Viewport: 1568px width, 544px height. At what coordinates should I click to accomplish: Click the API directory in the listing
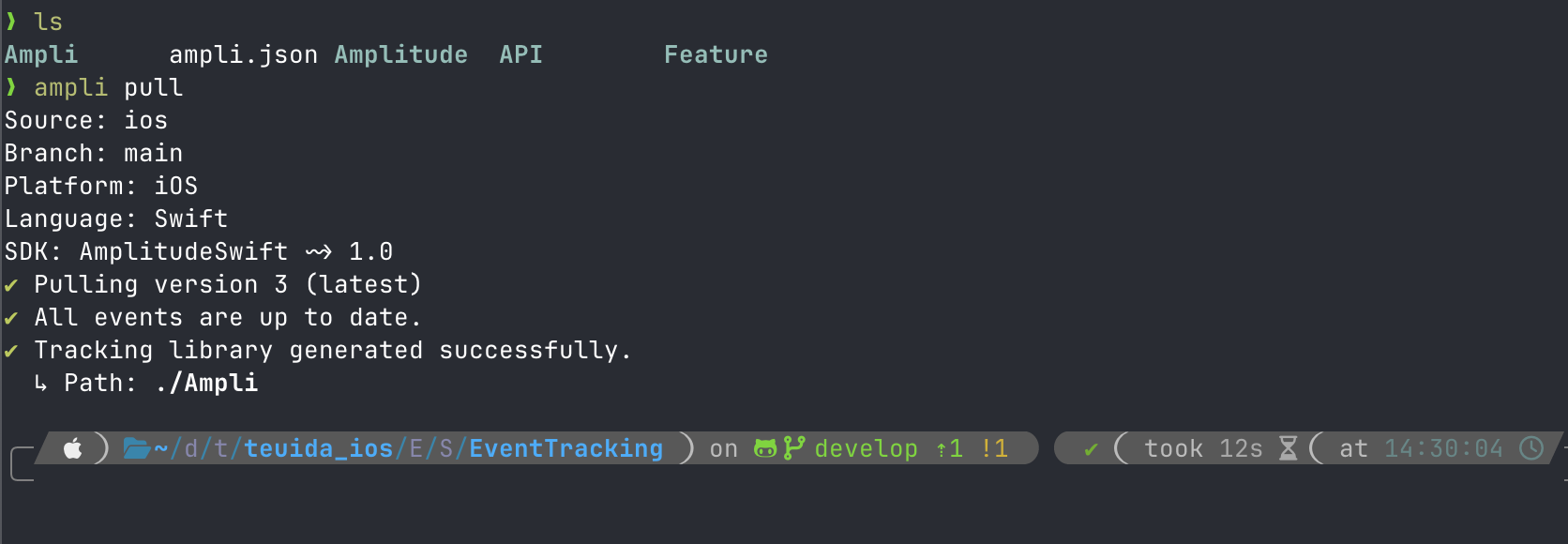click(520, 54)
